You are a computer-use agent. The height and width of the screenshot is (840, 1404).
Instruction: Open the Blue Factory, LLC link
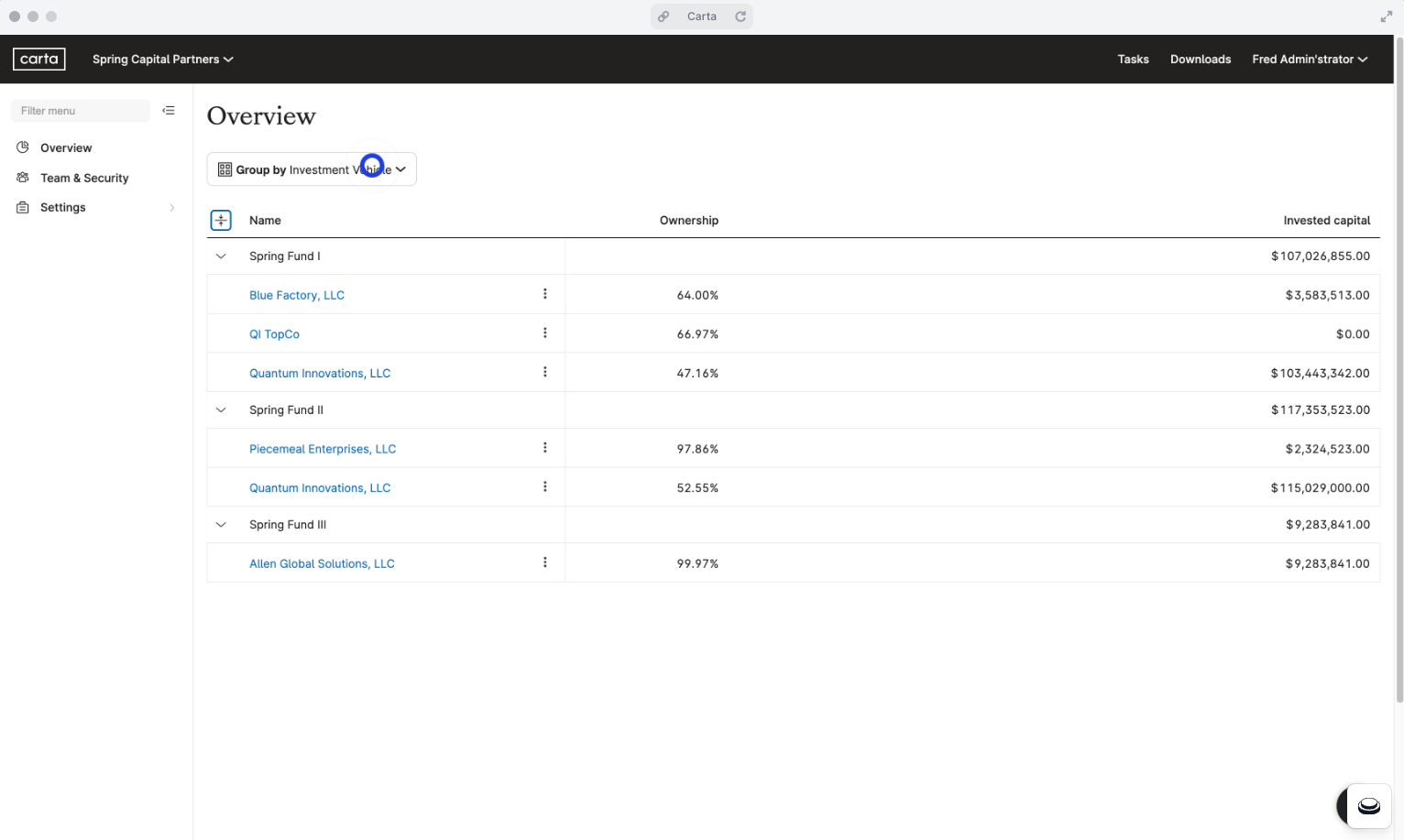[297, 295]
